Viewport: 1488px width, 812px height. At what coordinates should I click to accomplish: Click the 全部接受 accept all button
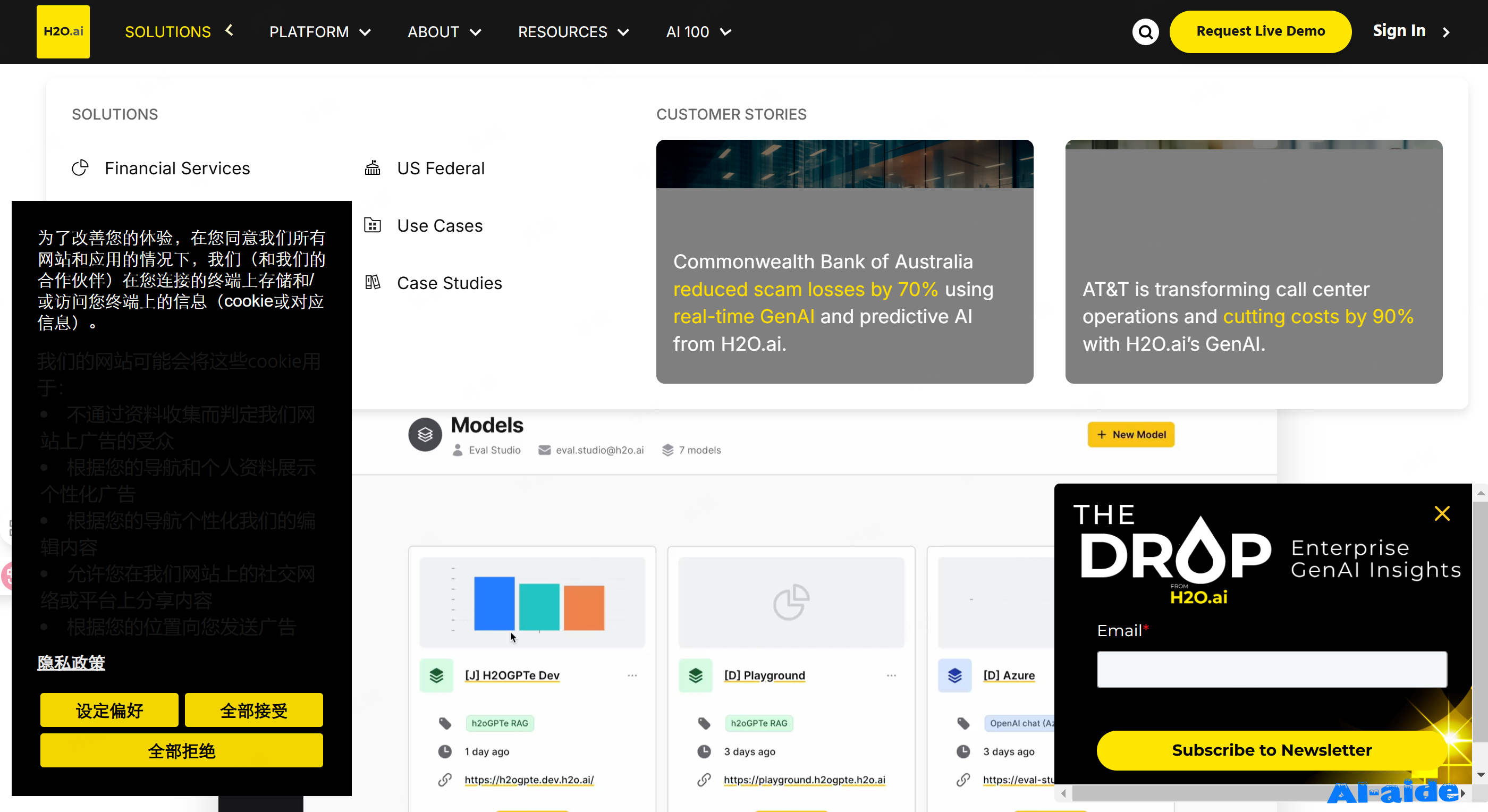(253, 710)
